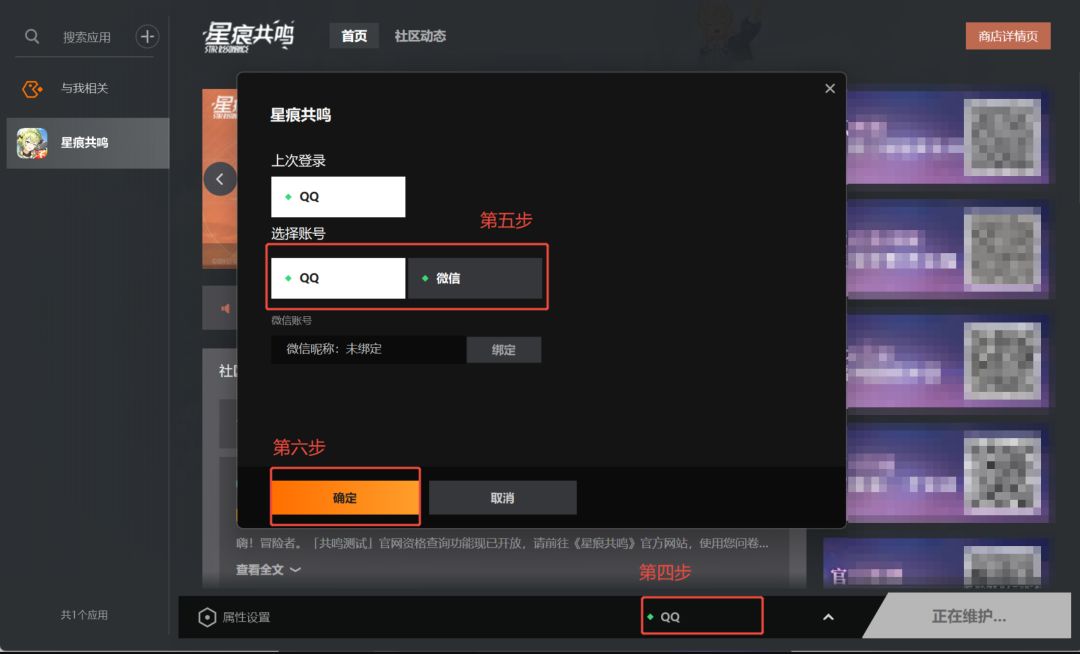Click the 绑定 button
The height and width of the screenshot is (654, 1080).
[503, 350]
